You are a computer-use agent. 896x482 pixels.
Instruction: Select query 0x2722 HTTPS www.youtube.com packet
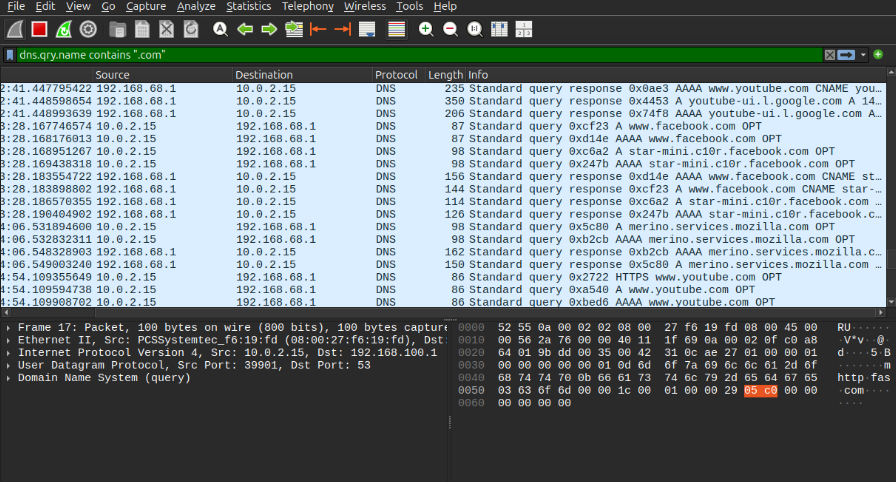(443, 277)
